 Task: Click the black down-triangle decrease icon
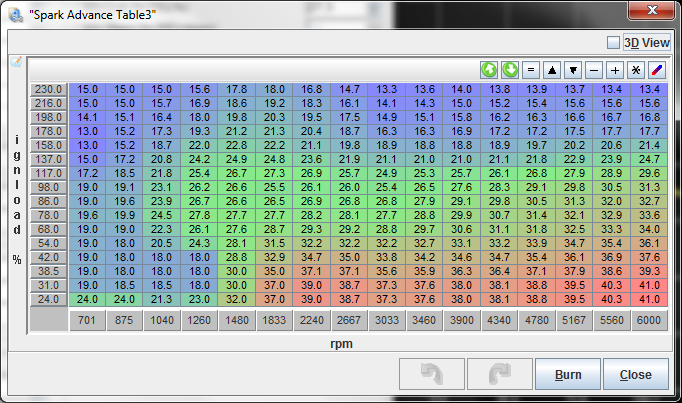pyautogui.click(x=573, y=70)
